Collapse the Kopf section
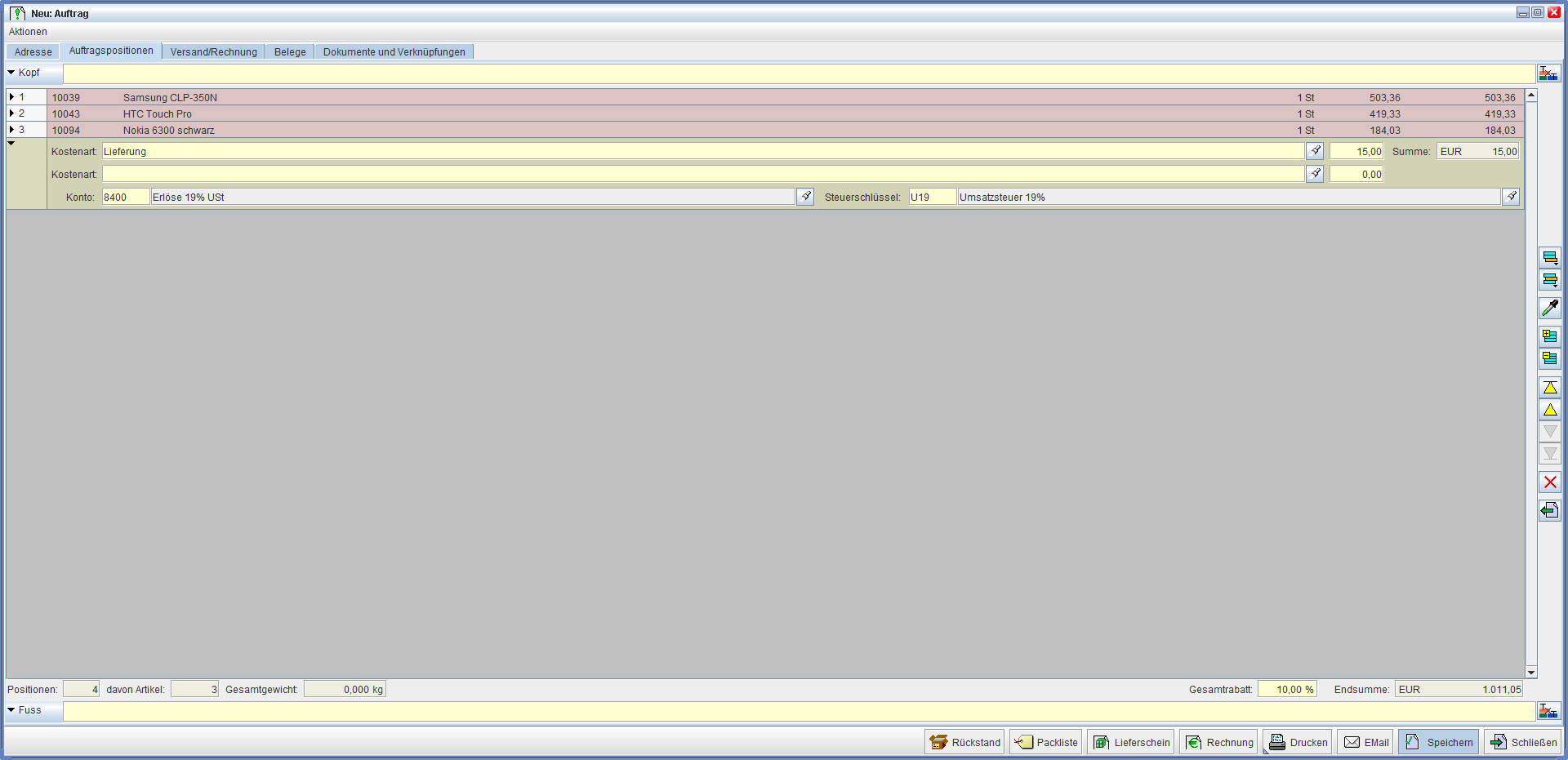1568x760 pixels. [x=11, y=73]
